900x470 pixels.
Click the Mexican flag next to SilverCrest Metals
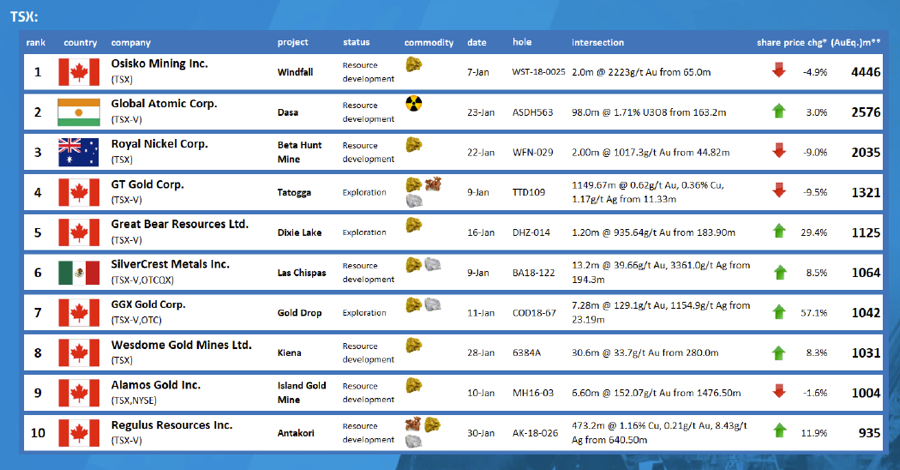coord(77,271)
